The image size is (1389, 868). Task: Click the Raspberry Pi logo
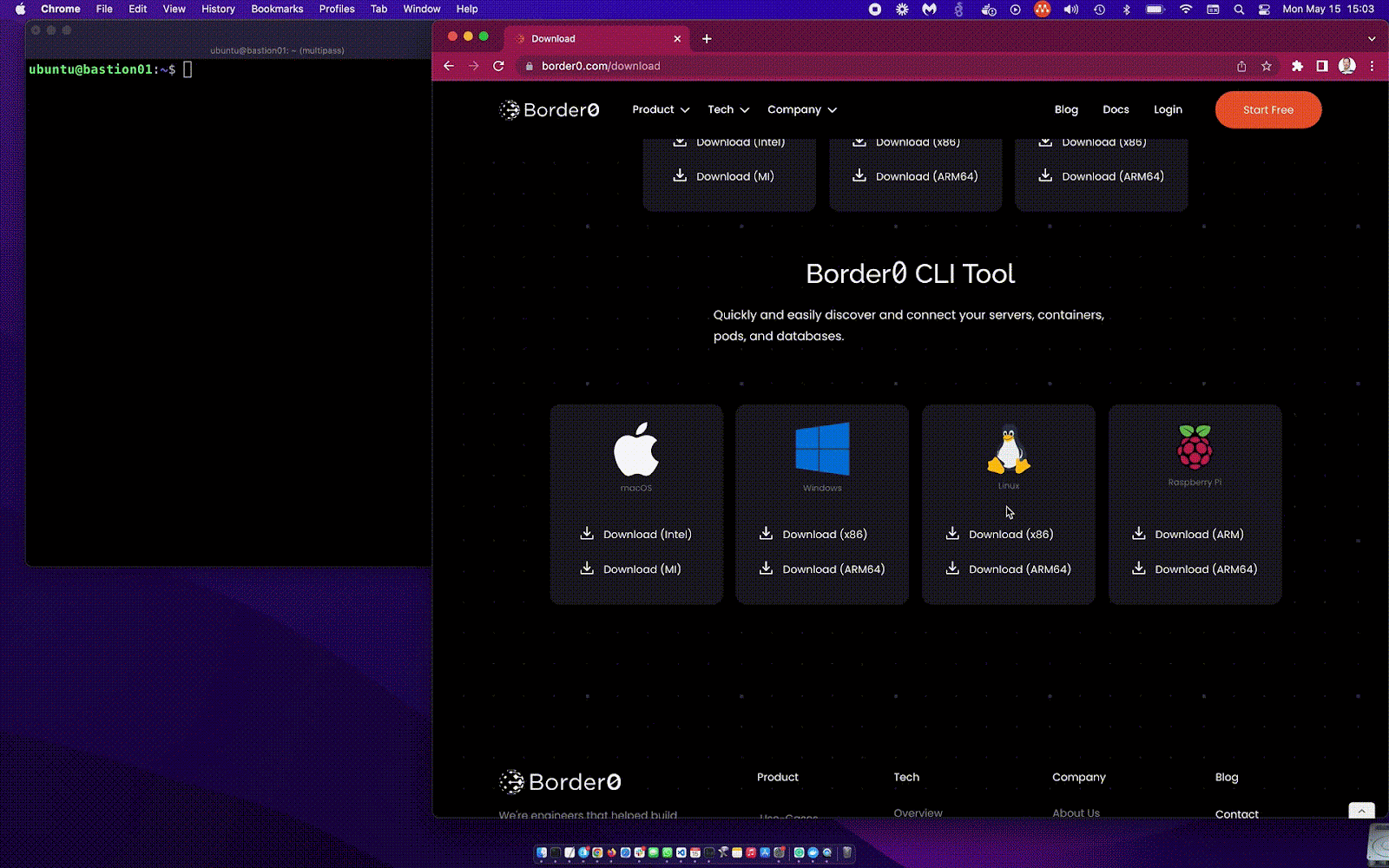1195,446
